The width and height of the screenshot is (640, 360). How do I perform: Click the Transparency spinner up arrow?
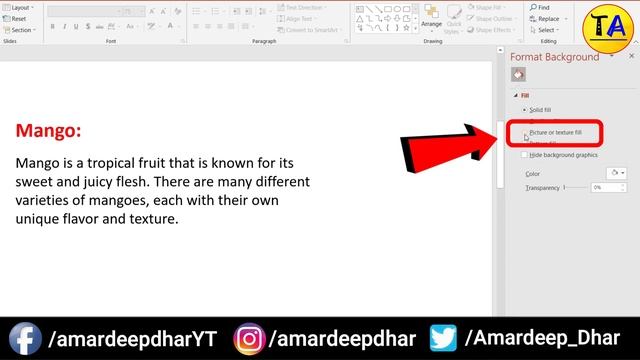pyautogui.click(x=623, y=185)
